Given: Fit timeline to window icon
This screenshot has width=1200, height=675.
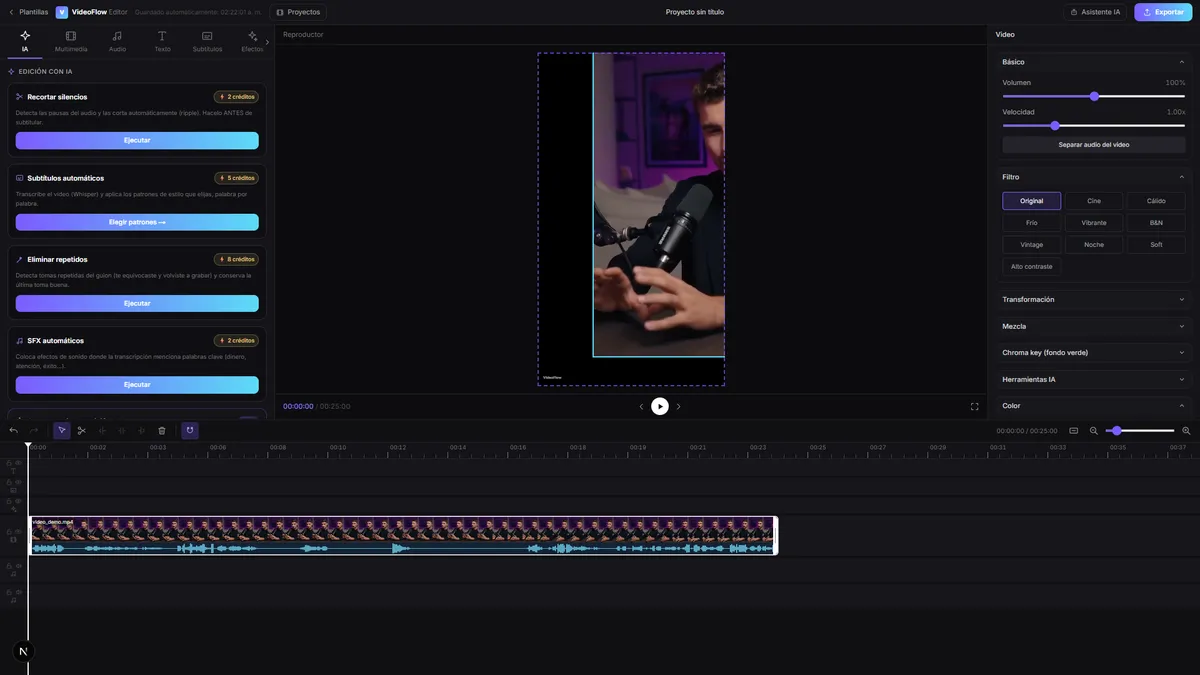Looking at the screenshot, I should 1073,430.
